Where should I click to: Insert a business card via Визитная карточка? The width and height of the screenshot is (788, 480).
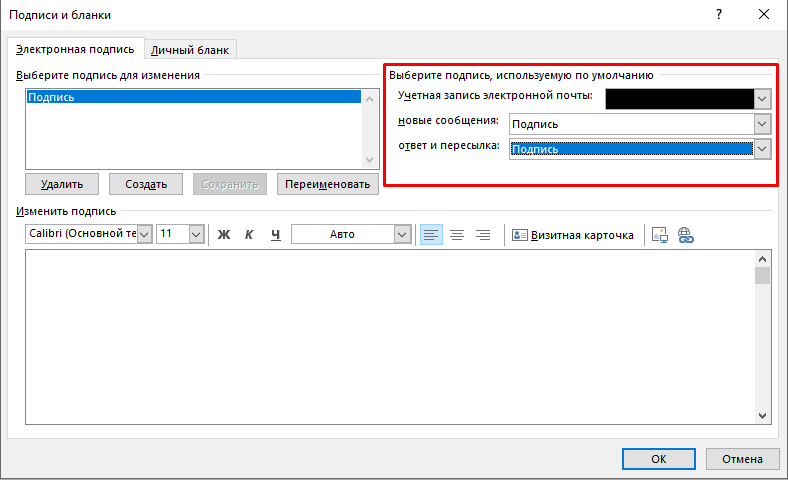point(573,235)
